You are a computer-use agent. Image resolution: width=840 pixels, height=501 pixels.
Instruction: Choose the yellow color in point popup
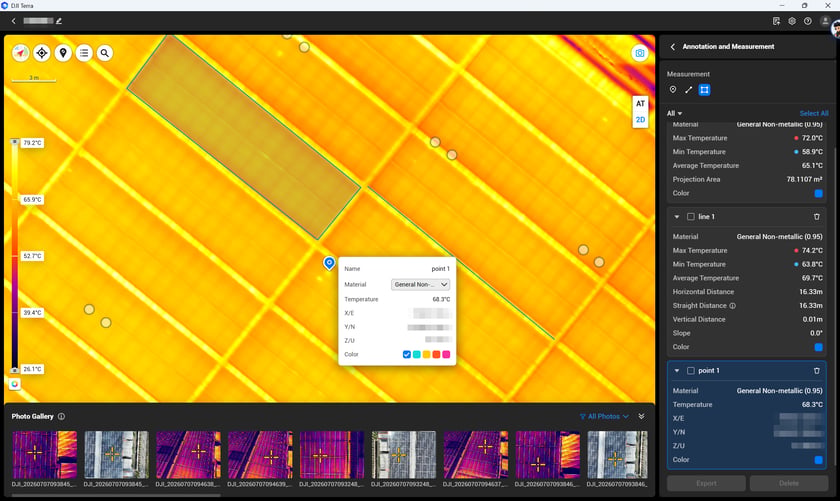[x=426, y=354]
